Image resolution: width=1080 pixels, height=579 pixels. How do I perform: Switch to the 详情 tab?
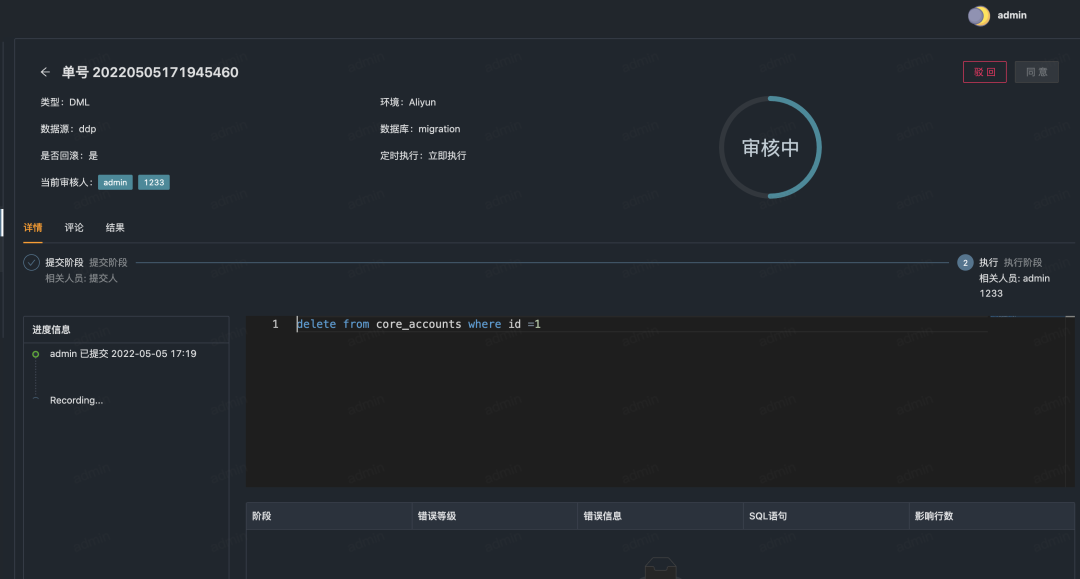33,228
